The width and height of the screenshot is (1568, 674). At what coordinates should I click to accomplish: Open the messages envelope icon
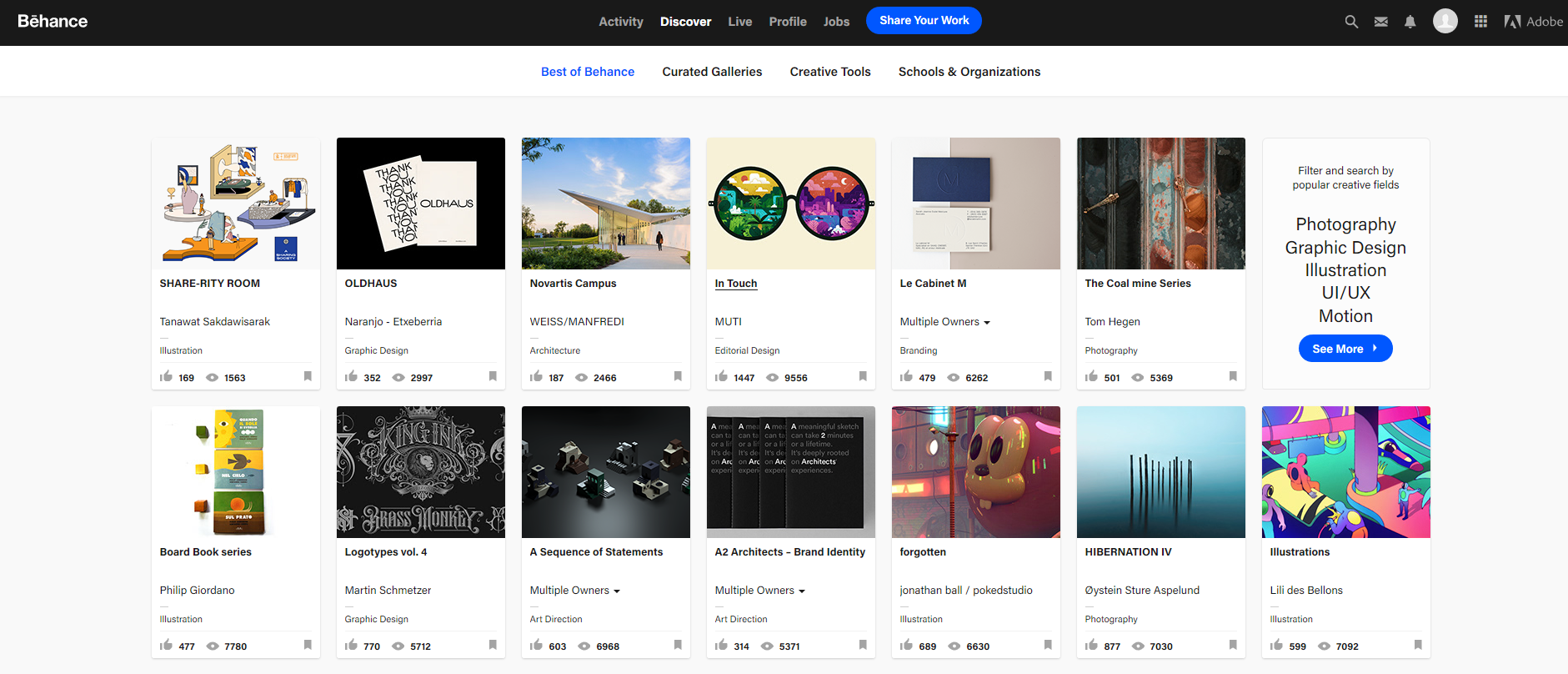point(1381,22)
